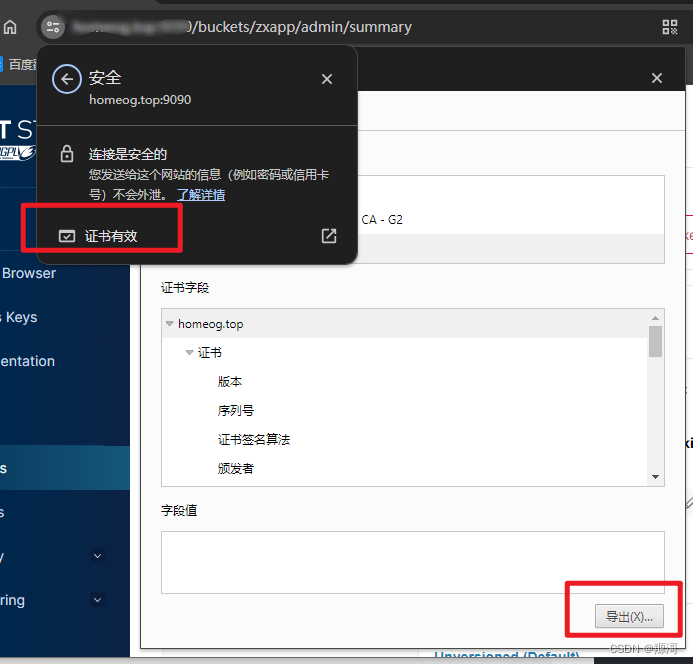Viewport: 693px width, 664px height.
Task: Open certificate details external-link icon
Action: click(x=329, y=236)
